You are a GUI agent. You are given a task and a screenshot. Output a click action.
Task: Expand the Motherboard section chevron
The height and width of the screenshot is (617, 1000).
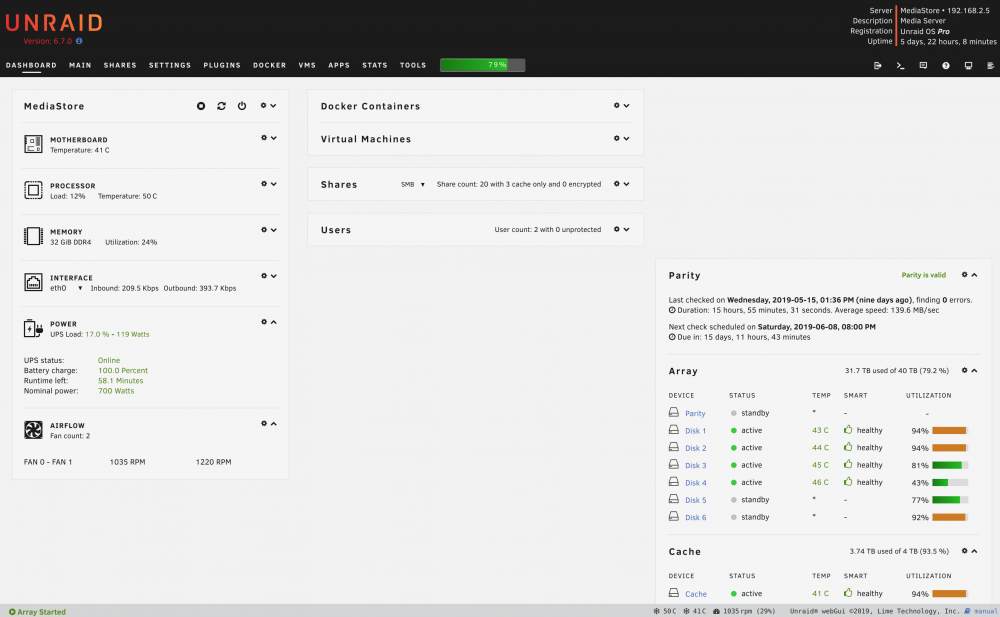click(x=274, y=138)
